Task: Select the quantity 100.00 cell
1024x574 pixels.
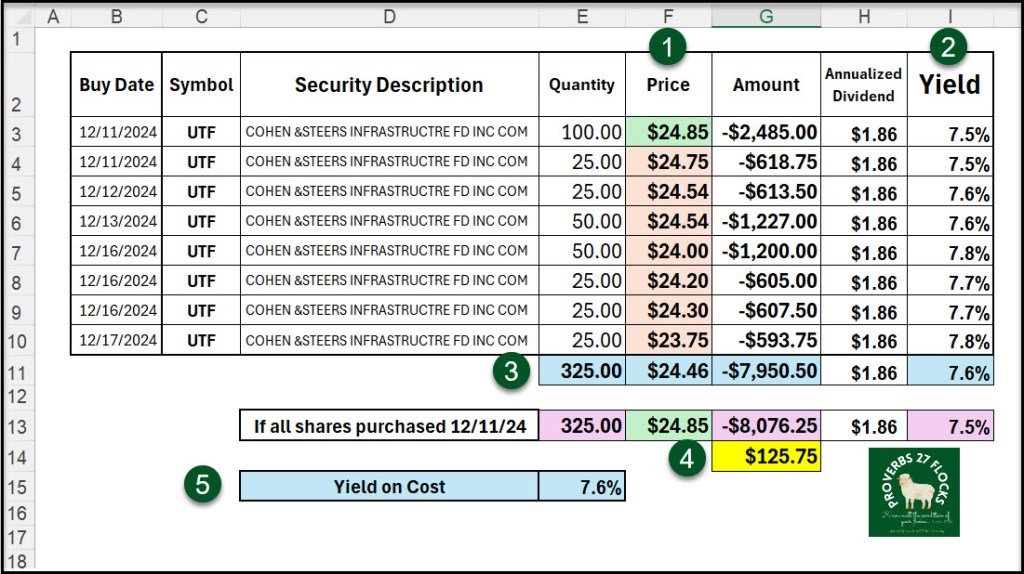Action: (x=582, y=132)
